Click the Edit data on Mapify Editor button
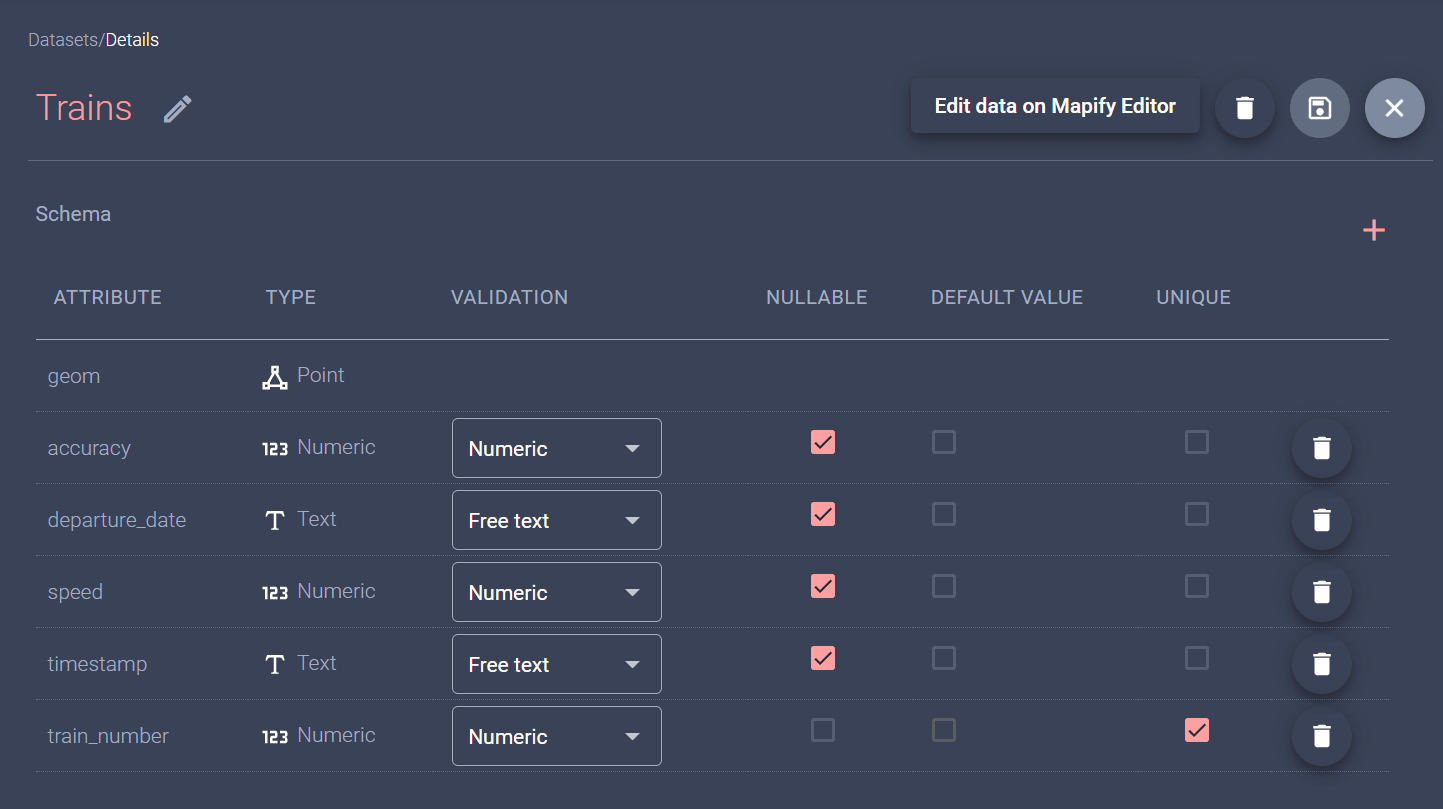The image size is (1443, 809). [x=1054, y=105]
